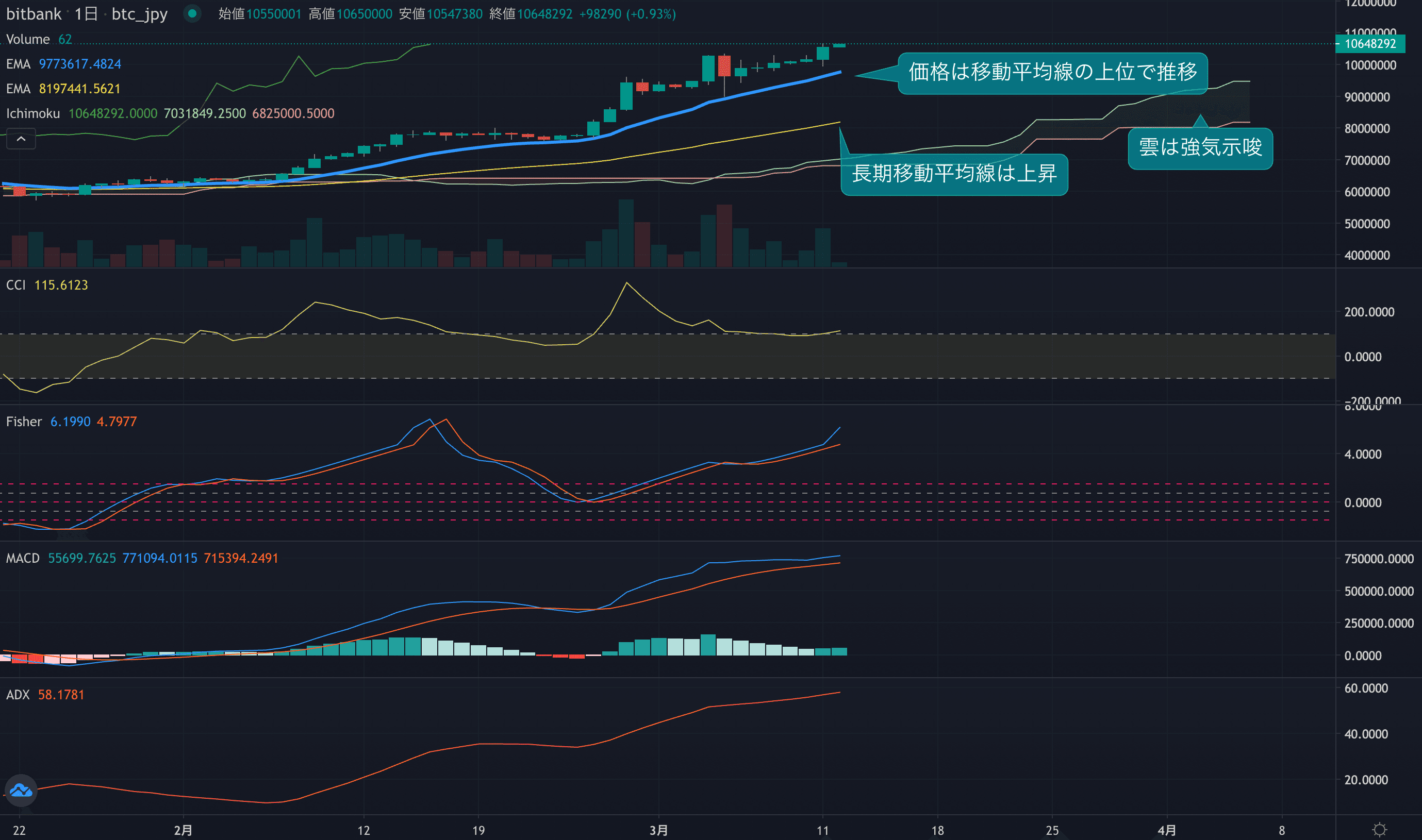Click the bitbank symbol title
This screenshot has width=1422, height=840.
click(x=34, y=13)
